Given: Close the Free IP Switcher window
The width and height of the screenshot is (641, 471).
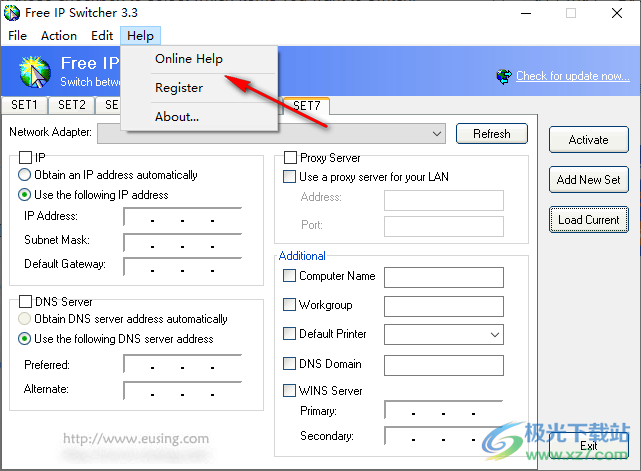Looking at the screenshot, I should [617, 13].
